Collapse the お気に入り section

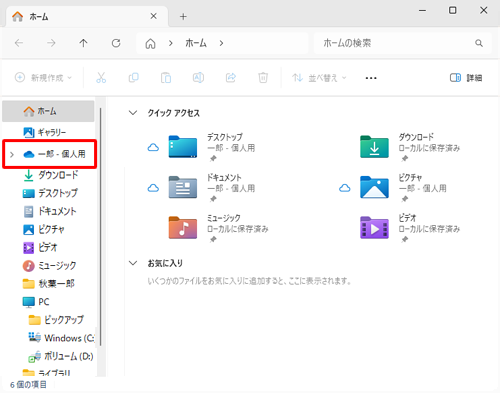[133, 263]
